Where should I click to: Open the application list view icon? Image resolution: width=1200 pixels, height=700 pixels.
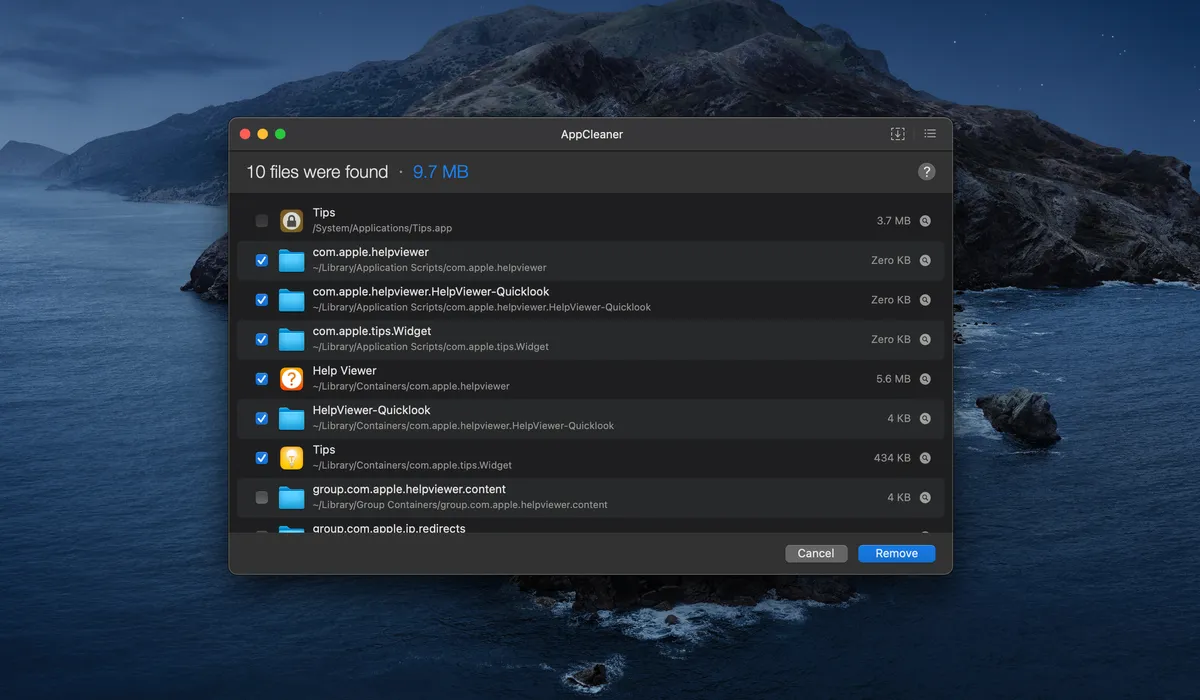point(930,134)
